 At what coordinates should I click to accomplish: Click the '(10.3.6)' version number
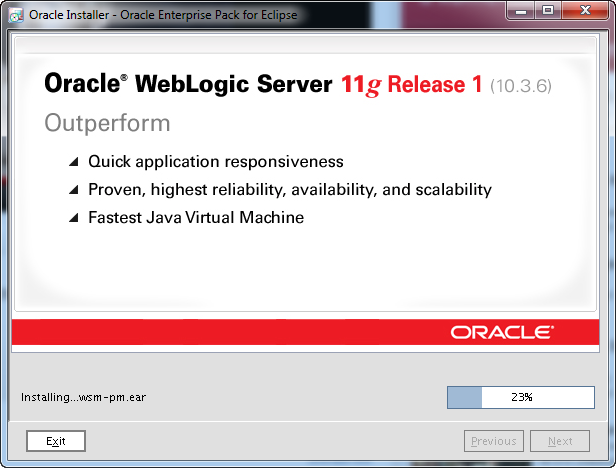(521, 86)
